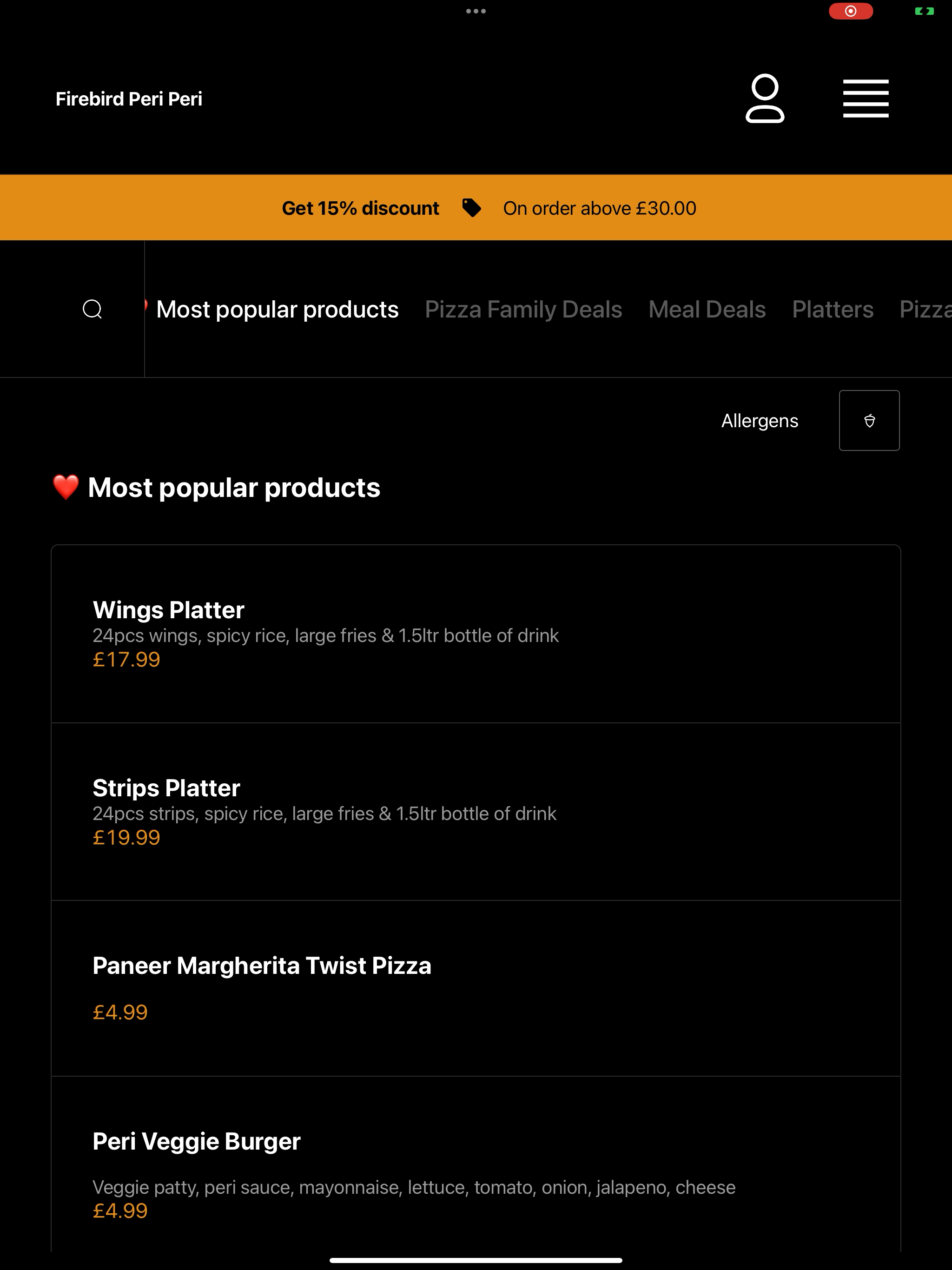Screen dimensions: 952x1270
Task: Open the allergens filter icon box
Action: [x=869, y=420]
